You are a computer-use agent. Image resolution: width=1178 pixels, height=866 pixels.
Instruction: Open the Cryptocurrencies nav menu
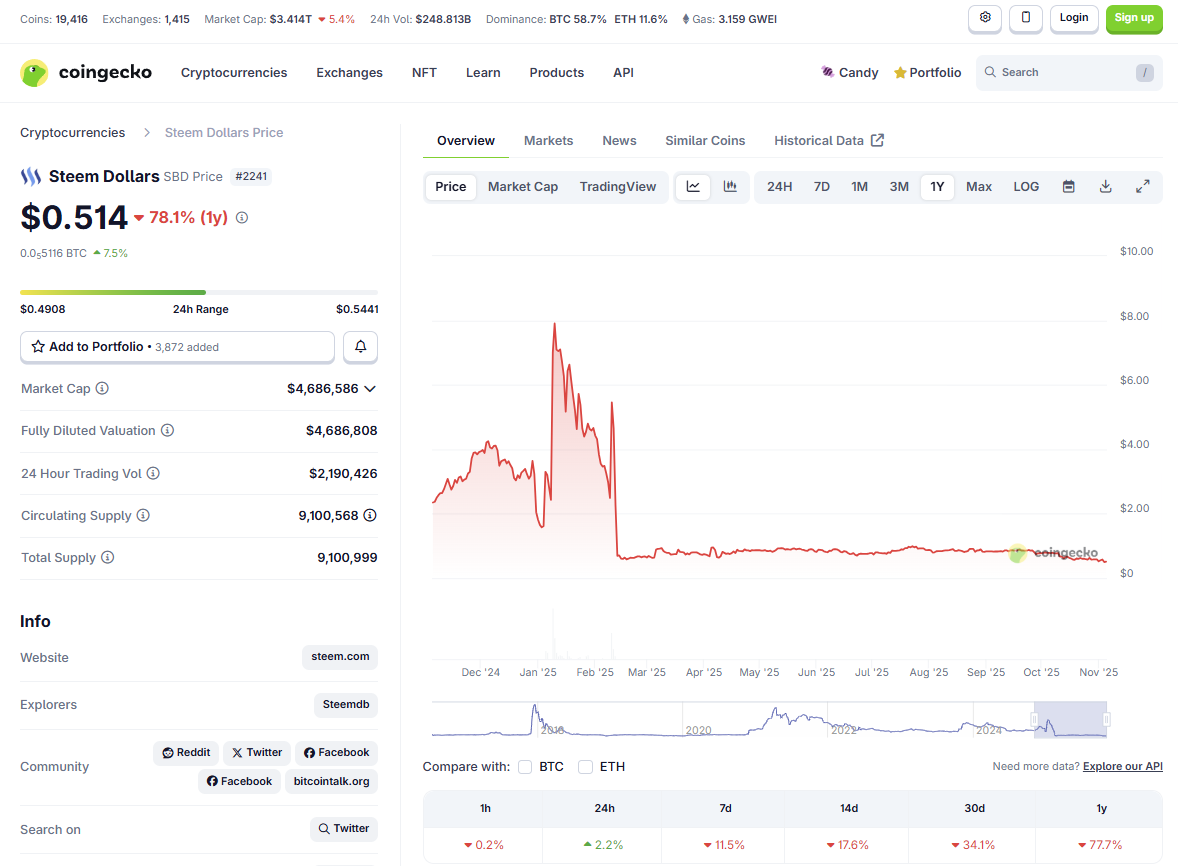[x=234, y=73]
